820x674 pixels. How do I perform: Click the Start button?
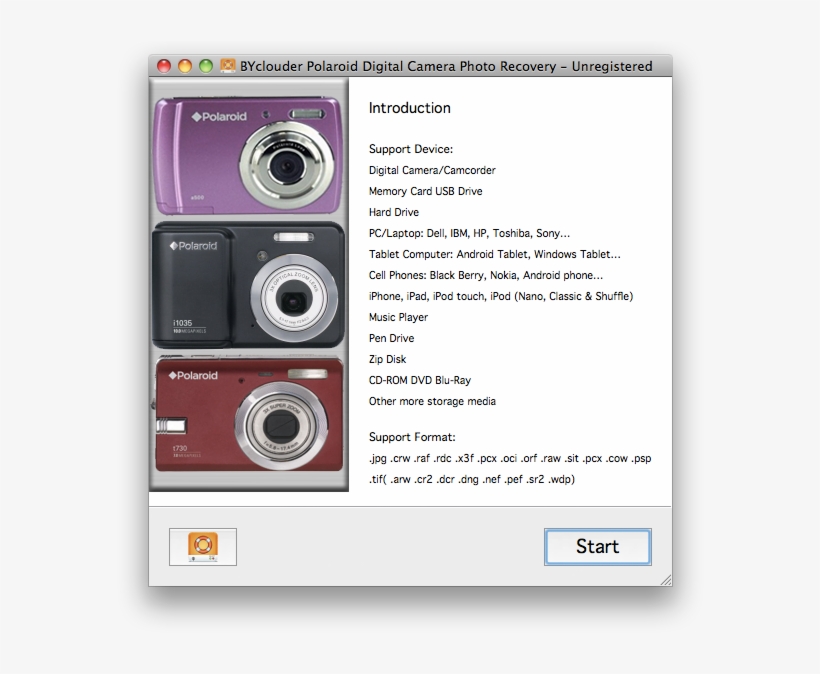coord(598,547)
